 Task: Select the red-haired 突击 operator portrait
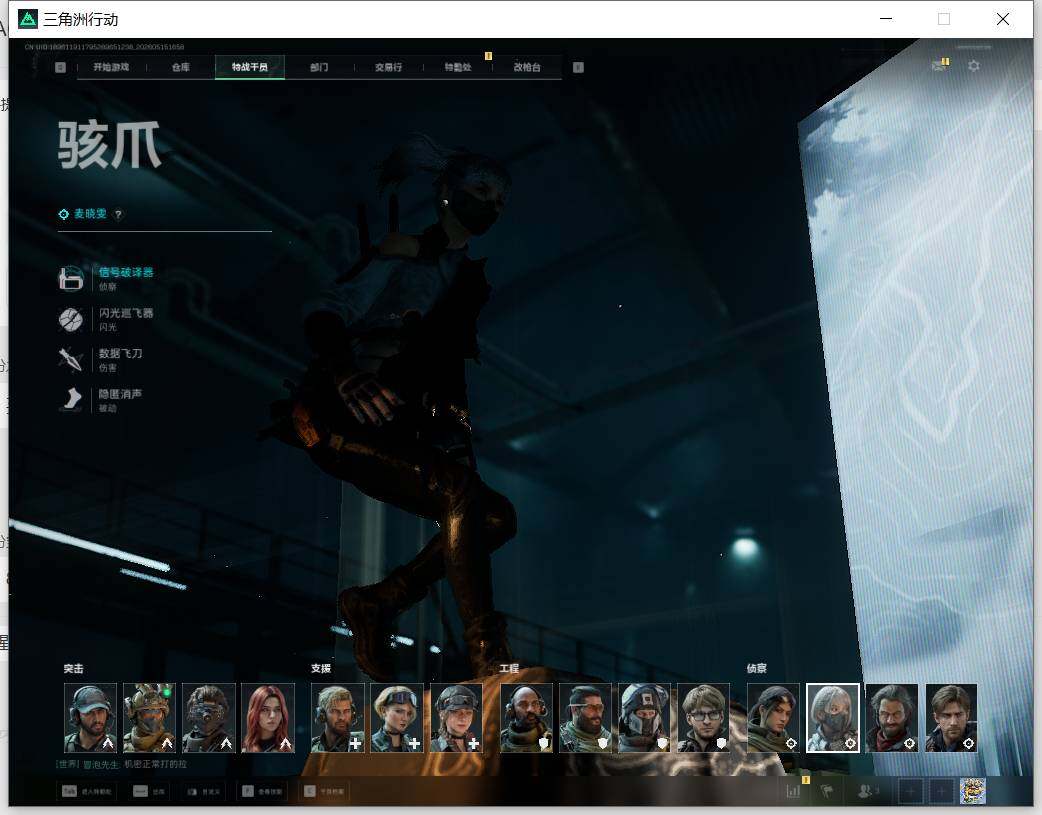pos(268,718)
